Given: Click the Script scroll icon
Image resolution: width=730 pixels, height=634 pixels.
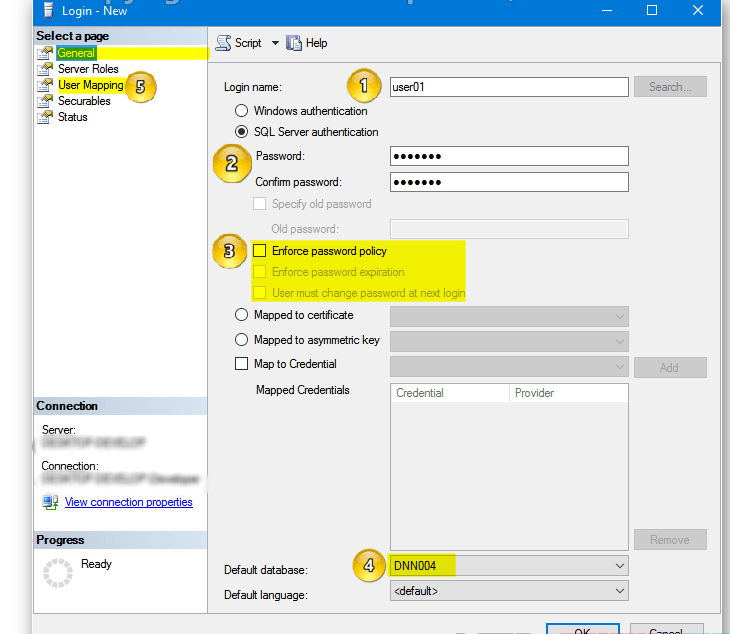Looking at the screenshot, I should 223,43.
